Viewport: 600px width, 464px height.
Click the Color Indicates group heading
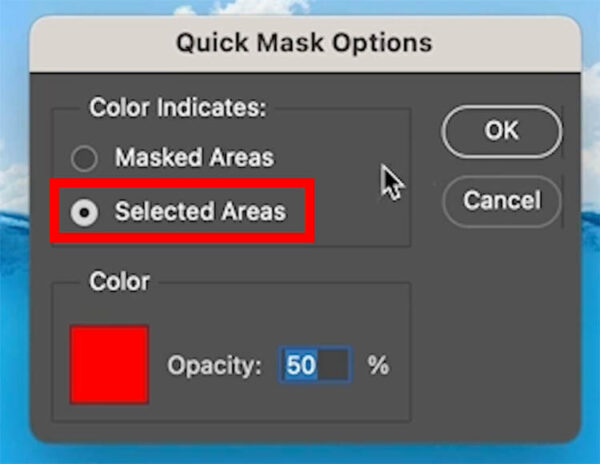tap(178, 108)
